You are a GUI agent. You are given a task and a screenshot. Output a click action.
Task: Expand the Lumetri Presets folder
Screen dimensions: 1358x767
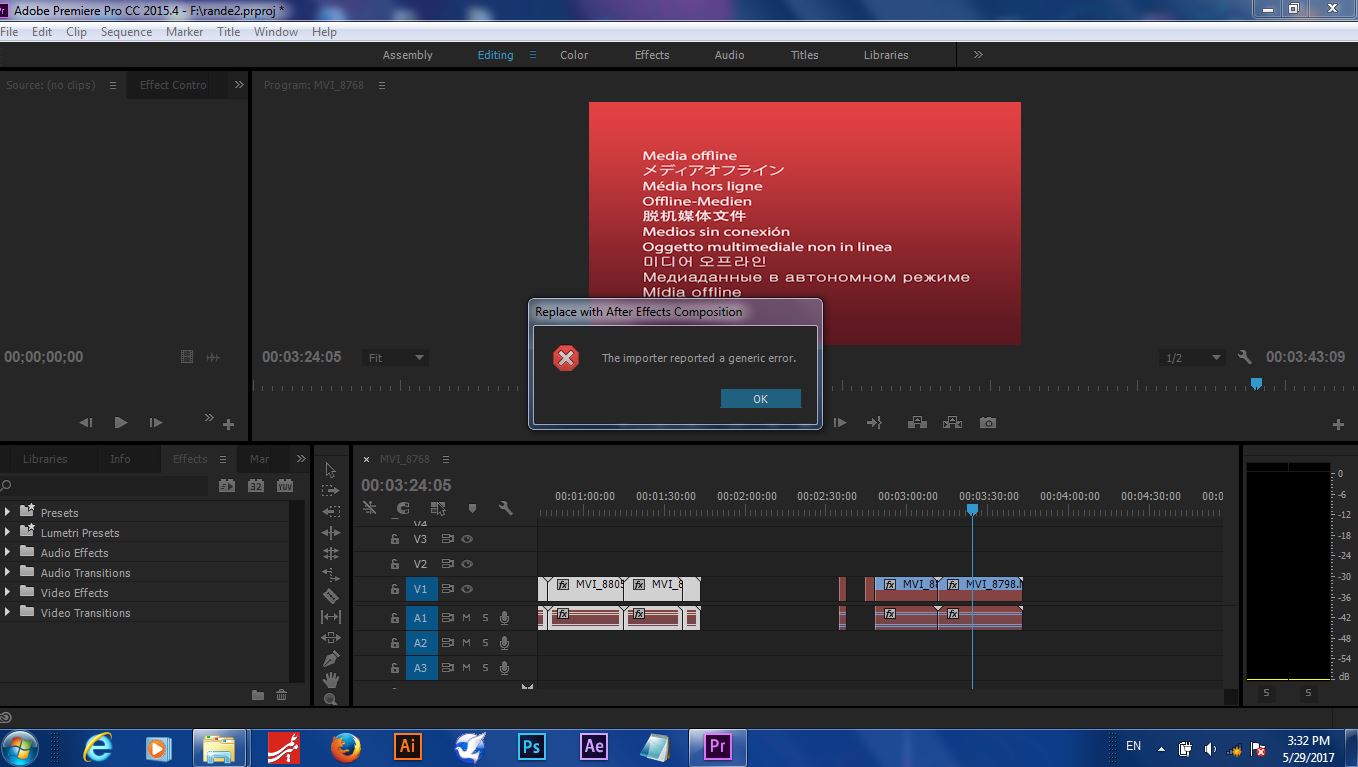coord(8,532)
